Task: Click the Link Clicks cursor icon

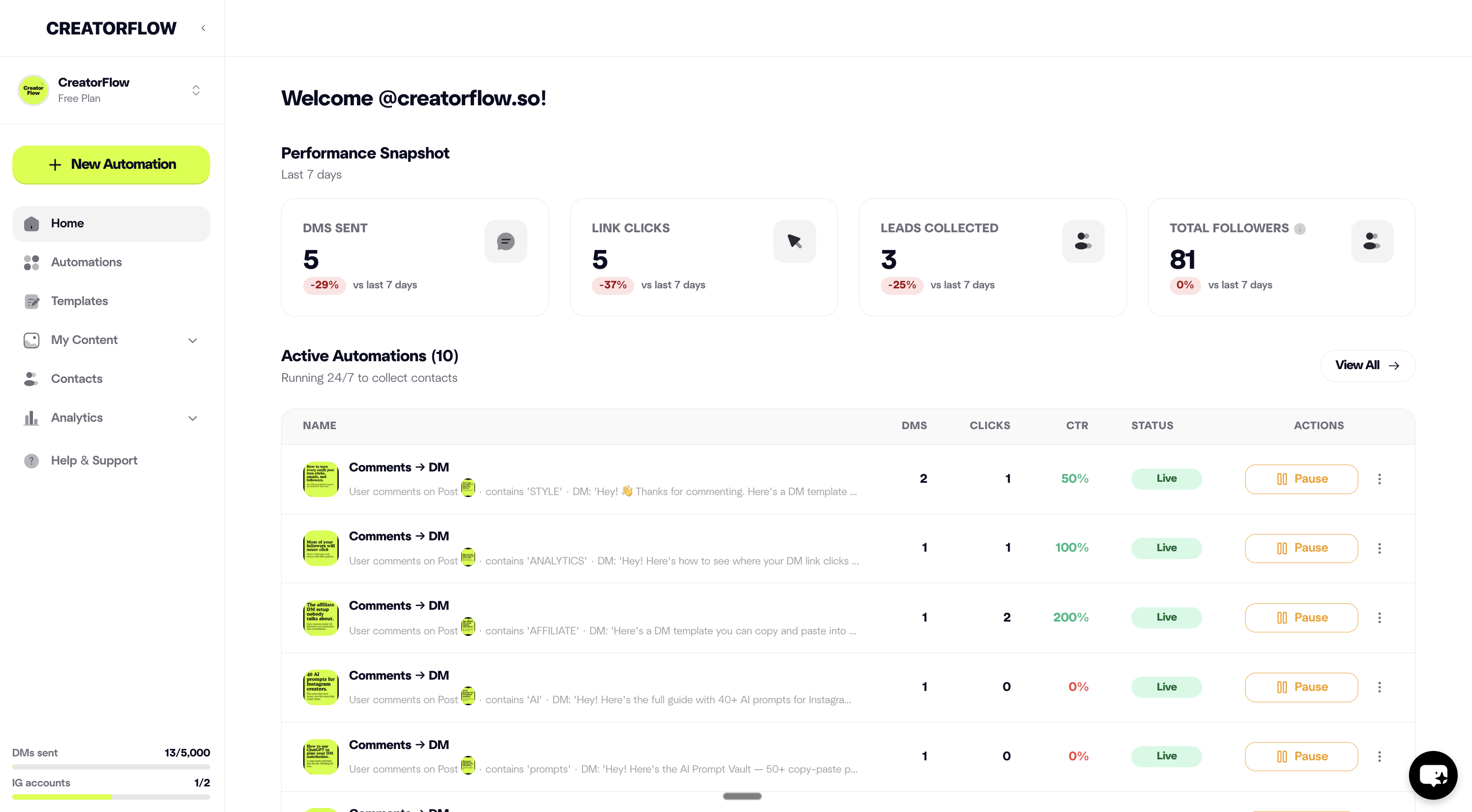Action: click(794, 241)
